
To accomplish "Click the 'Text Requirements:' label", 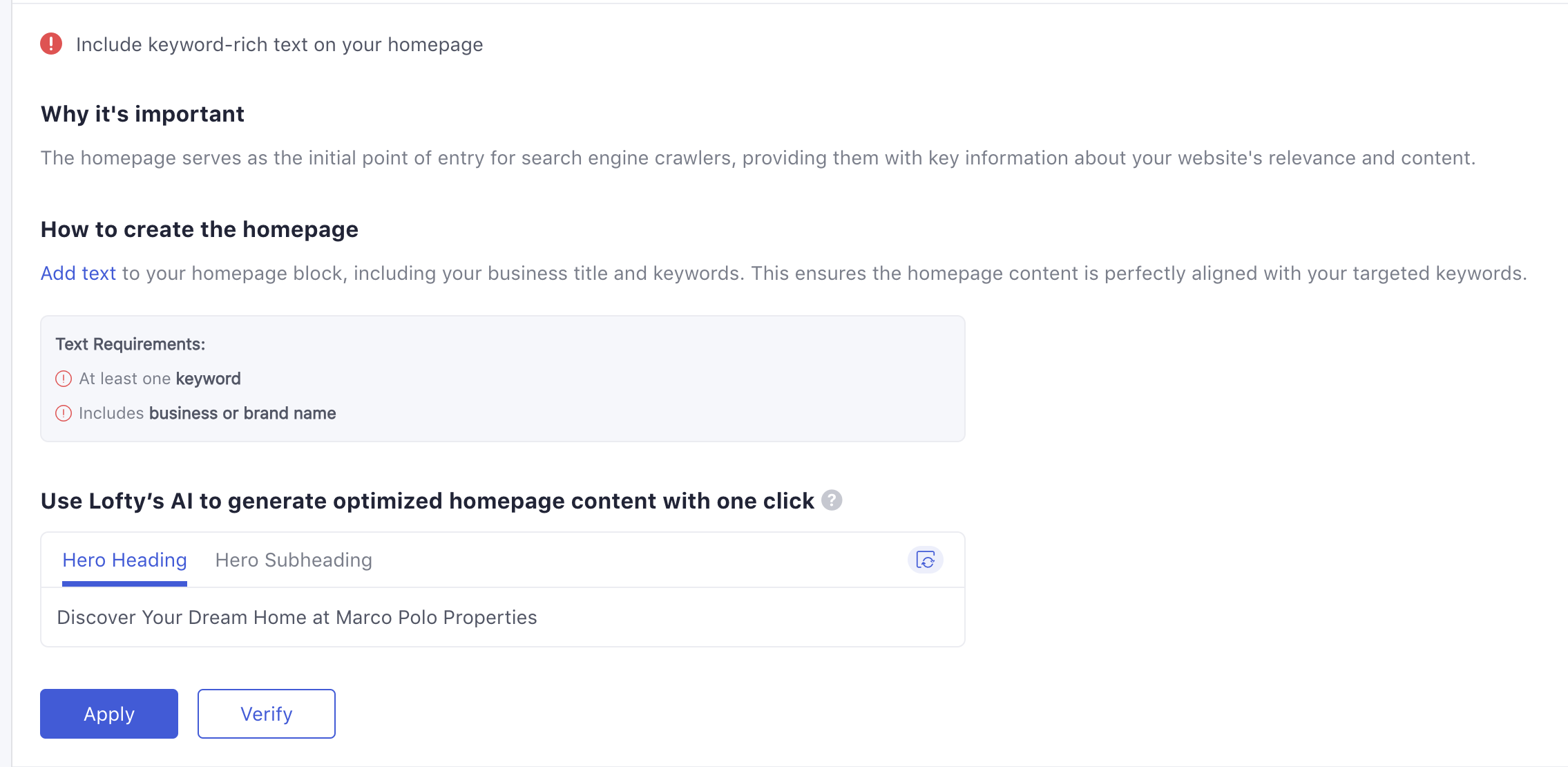I will [131, 344].
